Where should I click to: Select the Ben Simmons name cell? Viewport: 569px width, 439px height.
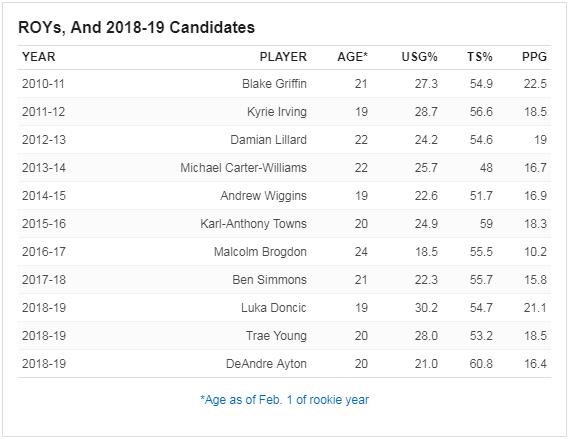click(270, 280)
